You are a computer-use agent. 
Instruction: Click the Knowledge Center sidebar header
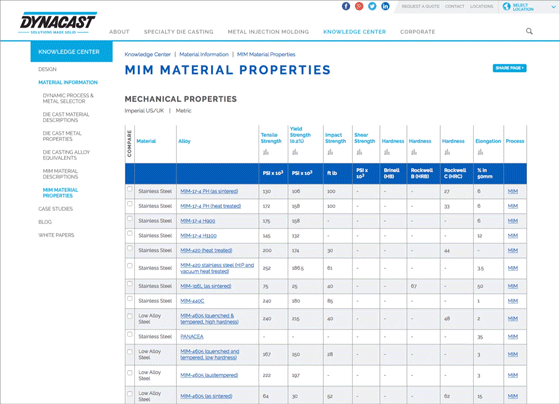coord(71,52)
